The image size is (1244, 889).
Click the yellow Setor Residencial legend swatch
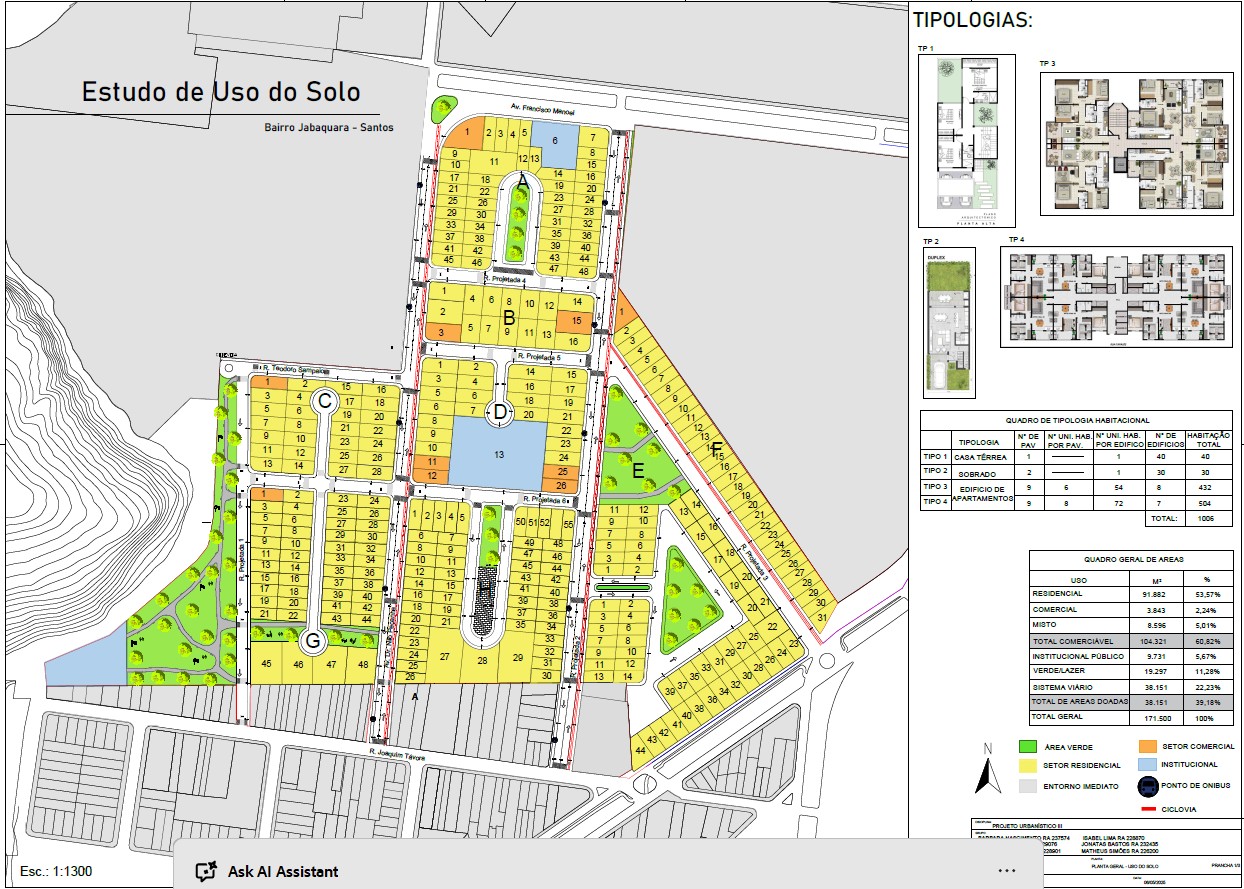pos(1027,766)
